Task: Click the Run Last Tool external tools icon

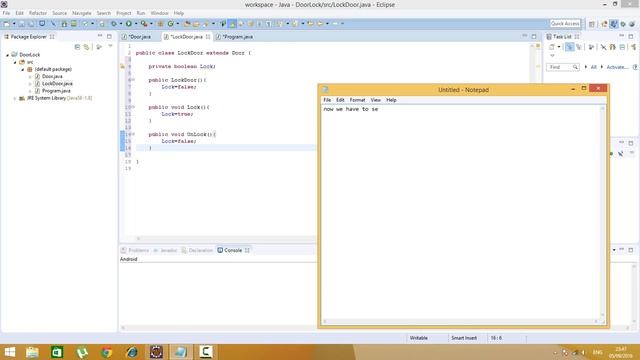Action: [144, 24]
